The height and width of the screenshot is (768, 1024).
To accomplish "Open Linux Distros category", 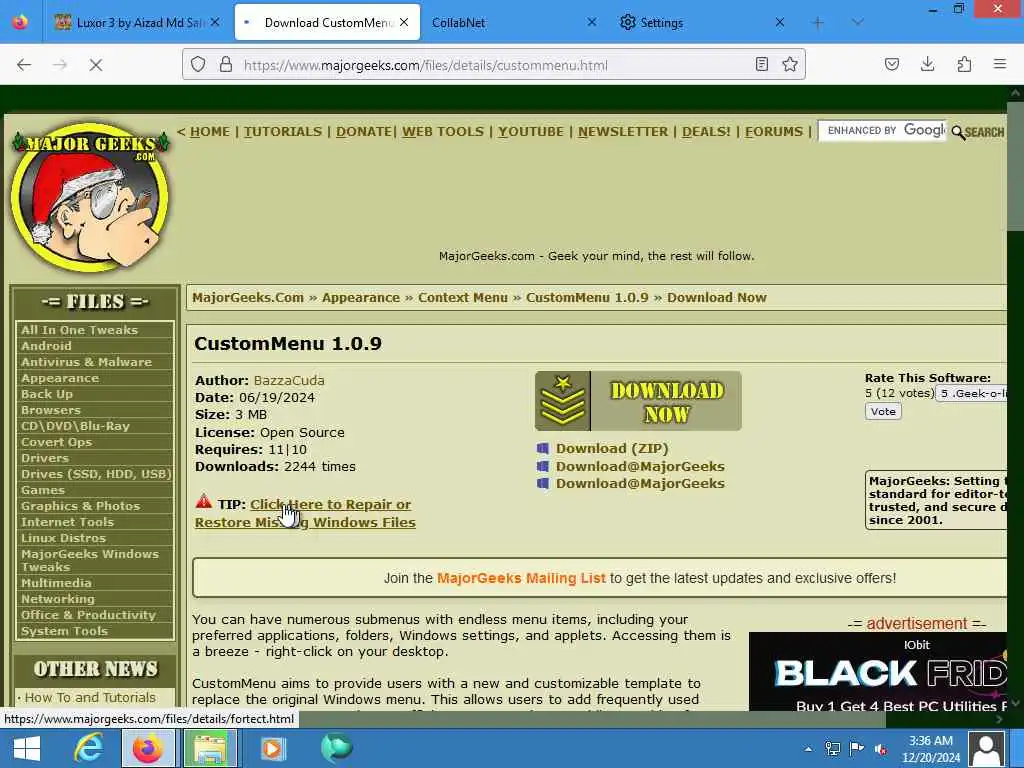I will pyautogui.click(x=63, y=538).
